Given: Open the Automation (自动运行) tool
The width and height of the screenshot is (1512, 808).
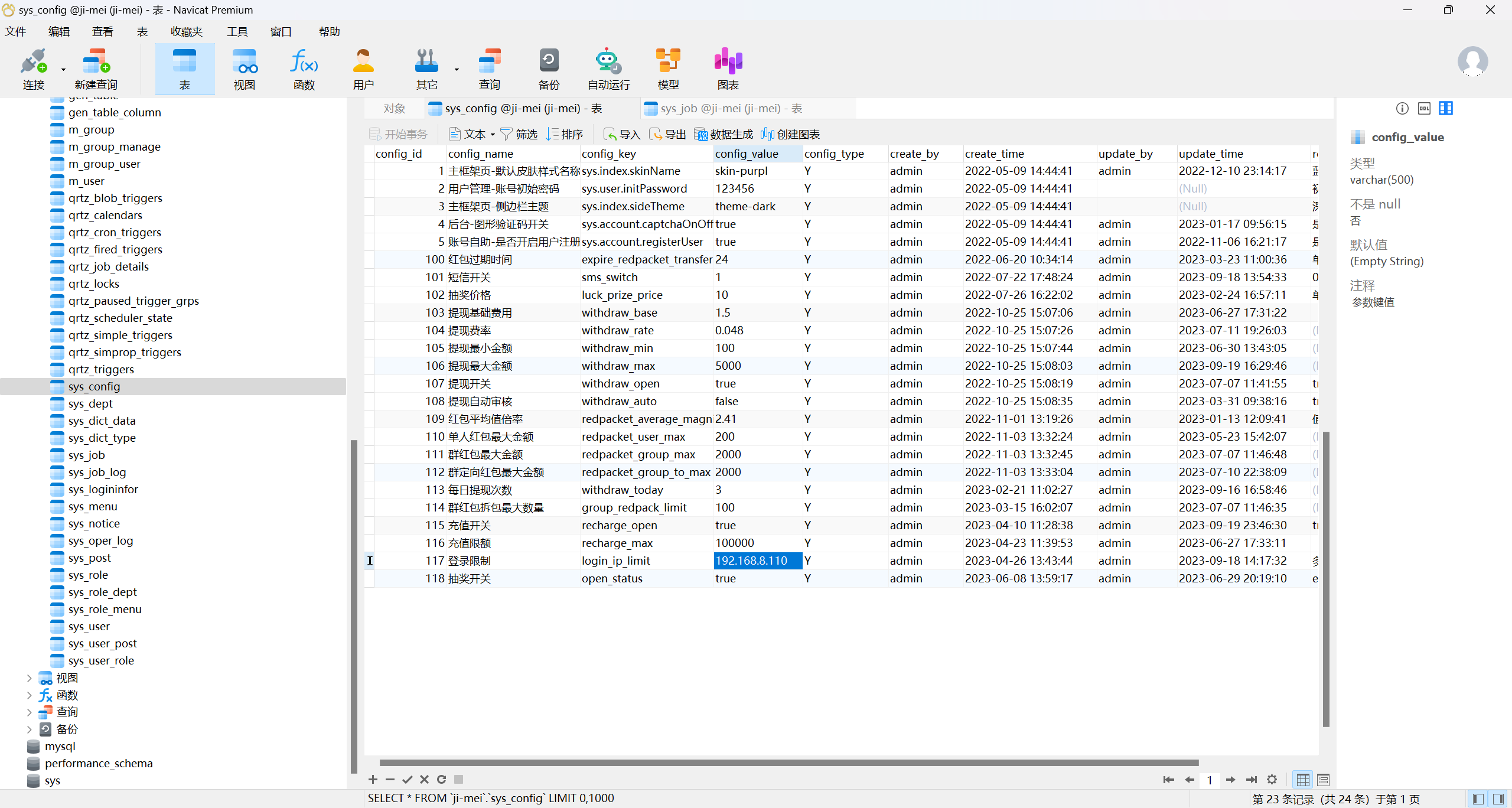Looking at the screenshot, I should pos(608,69).
